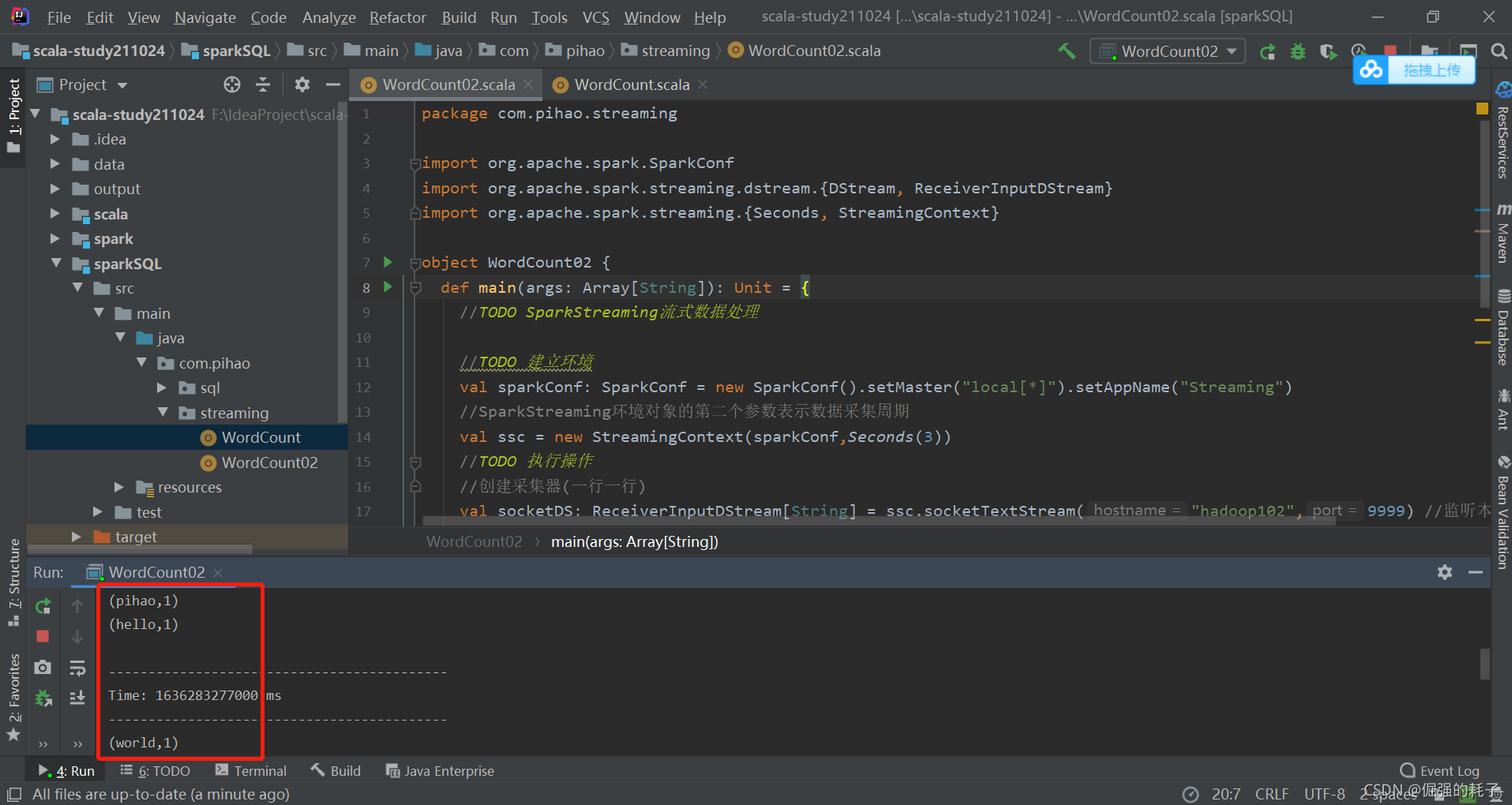The width and height of the screenshot is (1512, 805).
Task: Locate current file with crosshair icon
Action: (x=231, y=84)
